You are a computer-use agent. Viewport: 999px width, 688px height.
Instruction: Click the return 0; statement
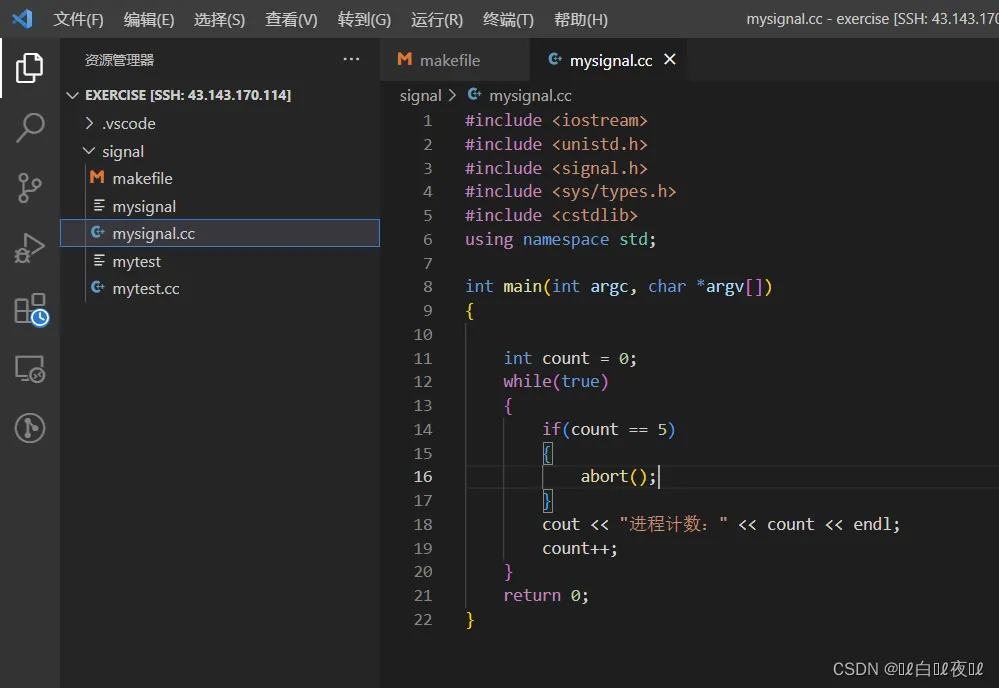pos(546,596)
